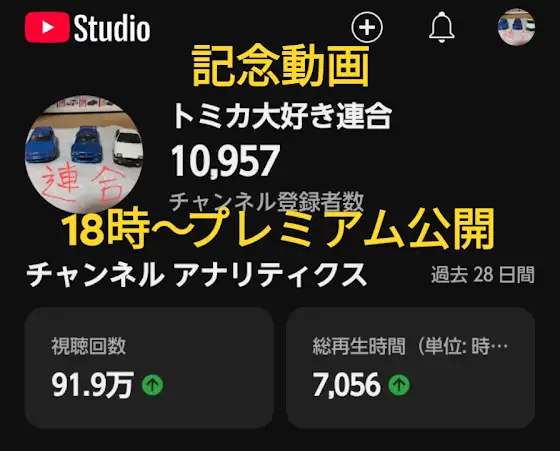Click the YouTube Studio logo

(x=88, y=27)
